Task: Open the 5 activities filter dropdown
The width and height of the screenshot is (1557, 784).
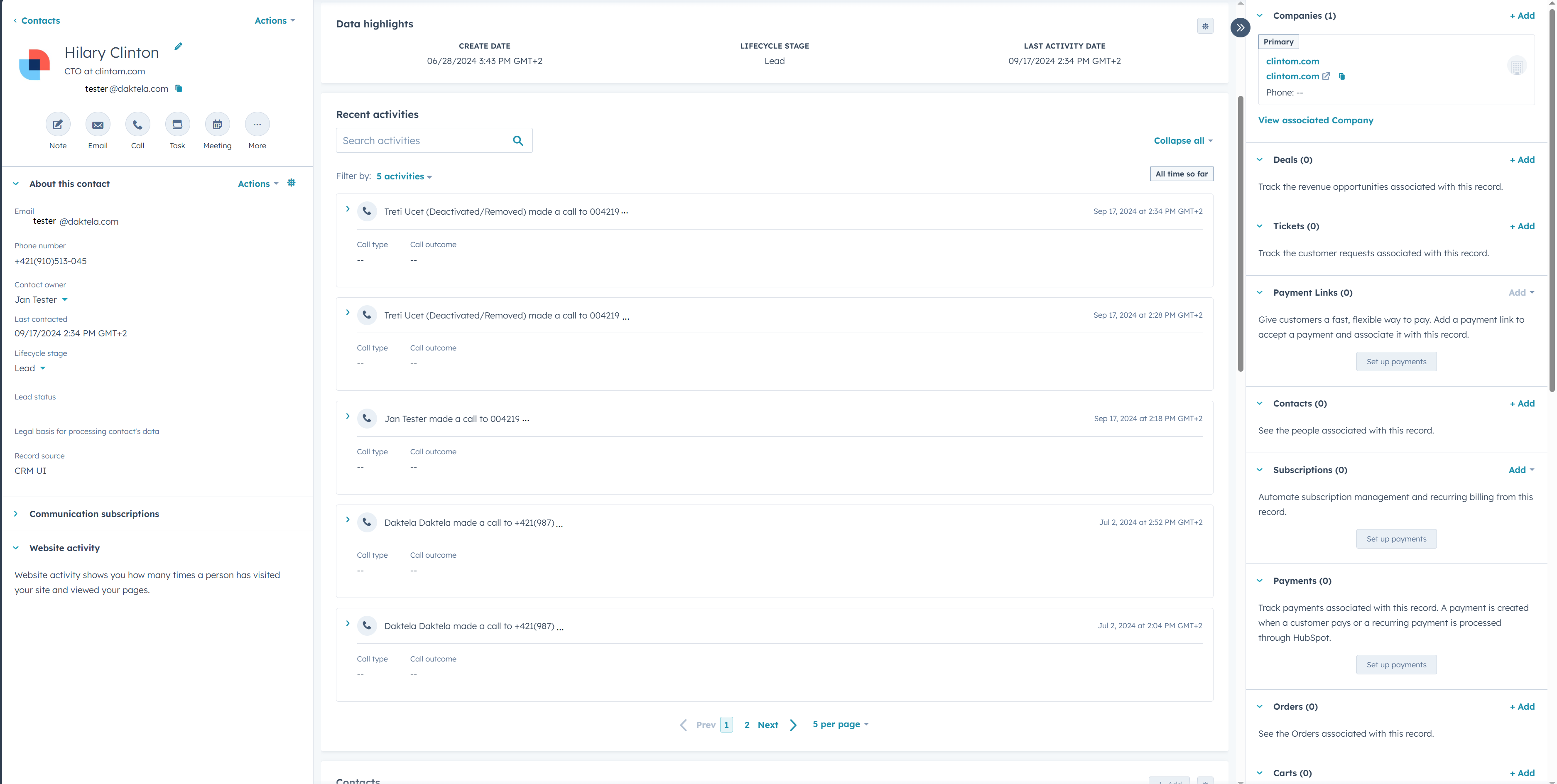Action: pyautogui.click(x=404, y=176)
